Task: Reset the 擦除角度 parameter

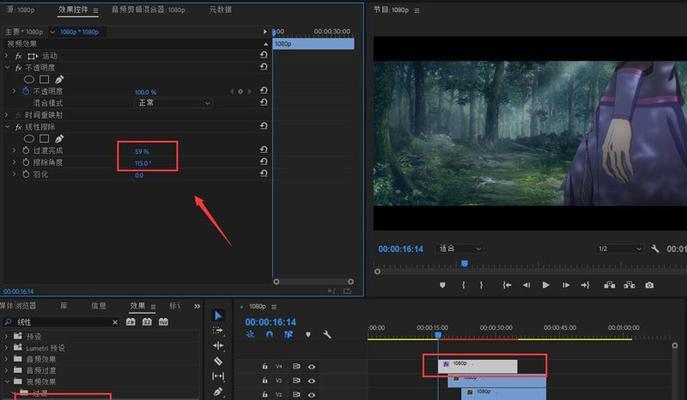Action: [x=263, y=161]
